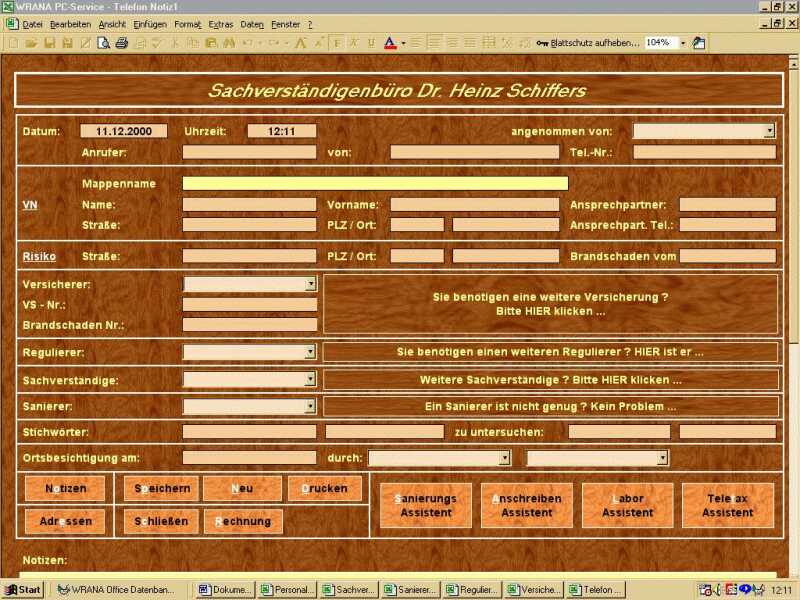Click the Undo arrow toolbar icon
Viewport: 800px width, 600px height.
pos(247,43)
